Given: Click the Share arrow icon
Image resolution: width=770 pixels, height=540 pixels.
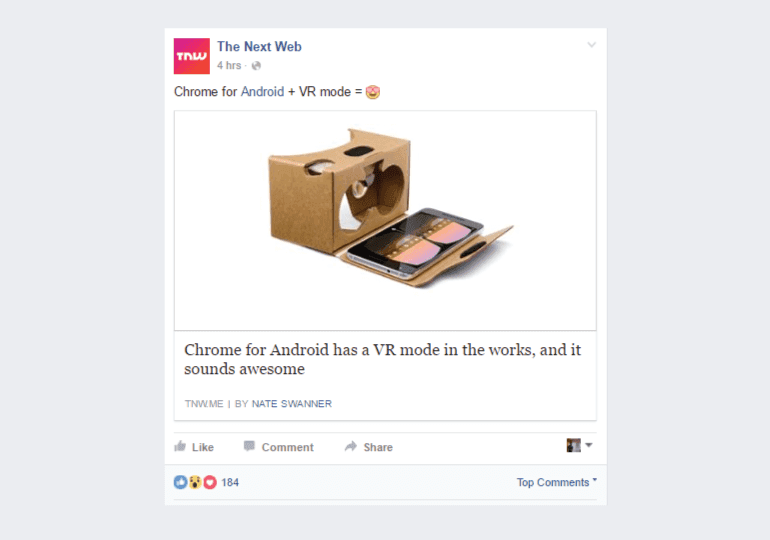Looking at the screenshot, I should coord(351,446).
